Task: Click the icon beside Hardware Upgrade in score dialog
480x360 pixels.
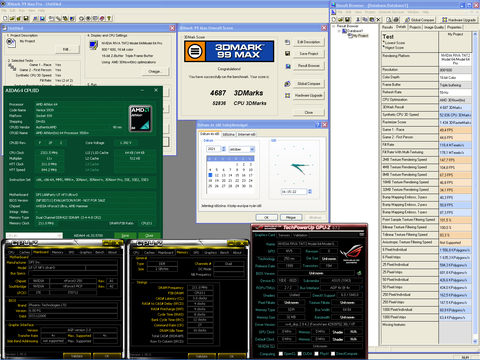Action: 287,95
